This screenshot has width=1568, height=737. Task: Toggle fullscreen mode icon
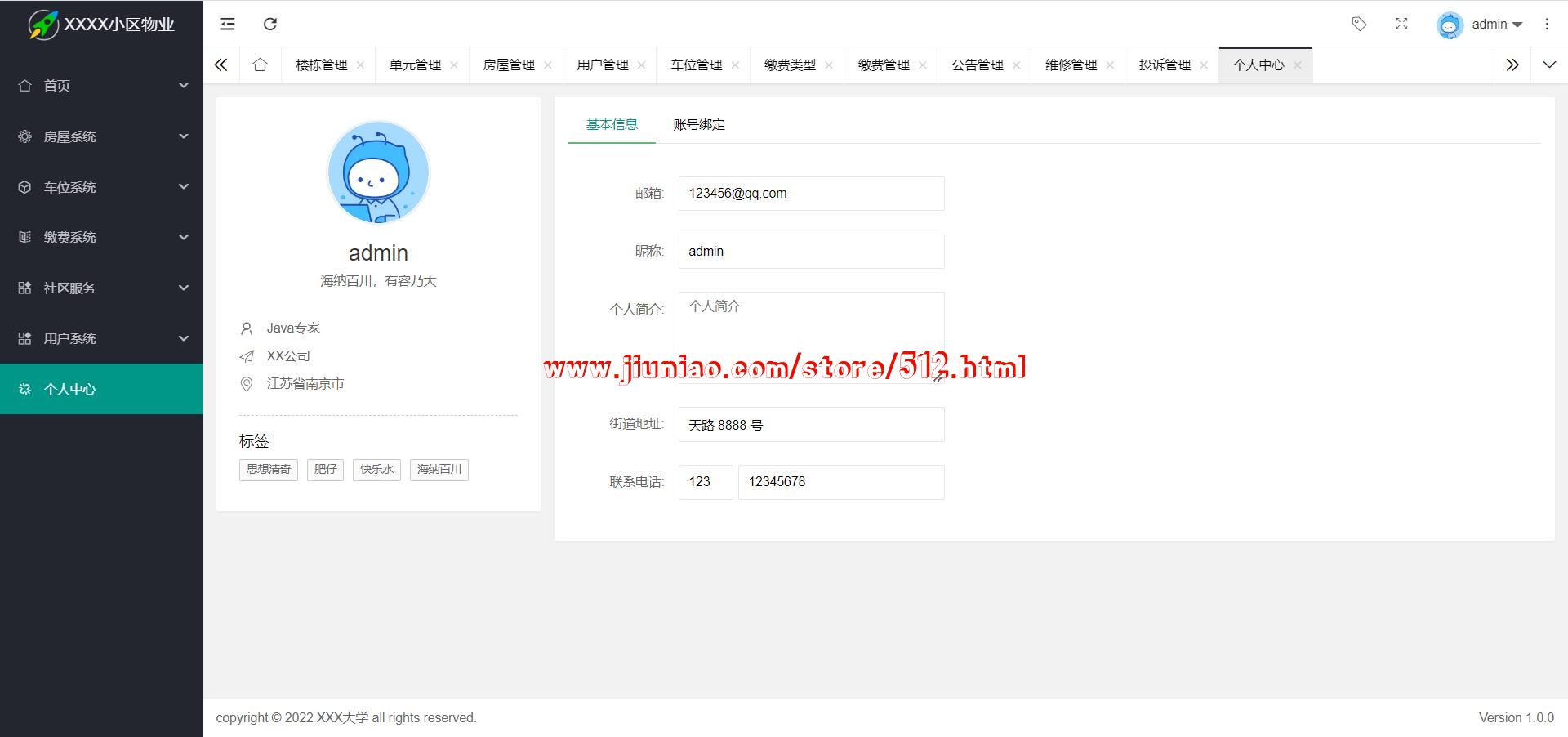1401,25
